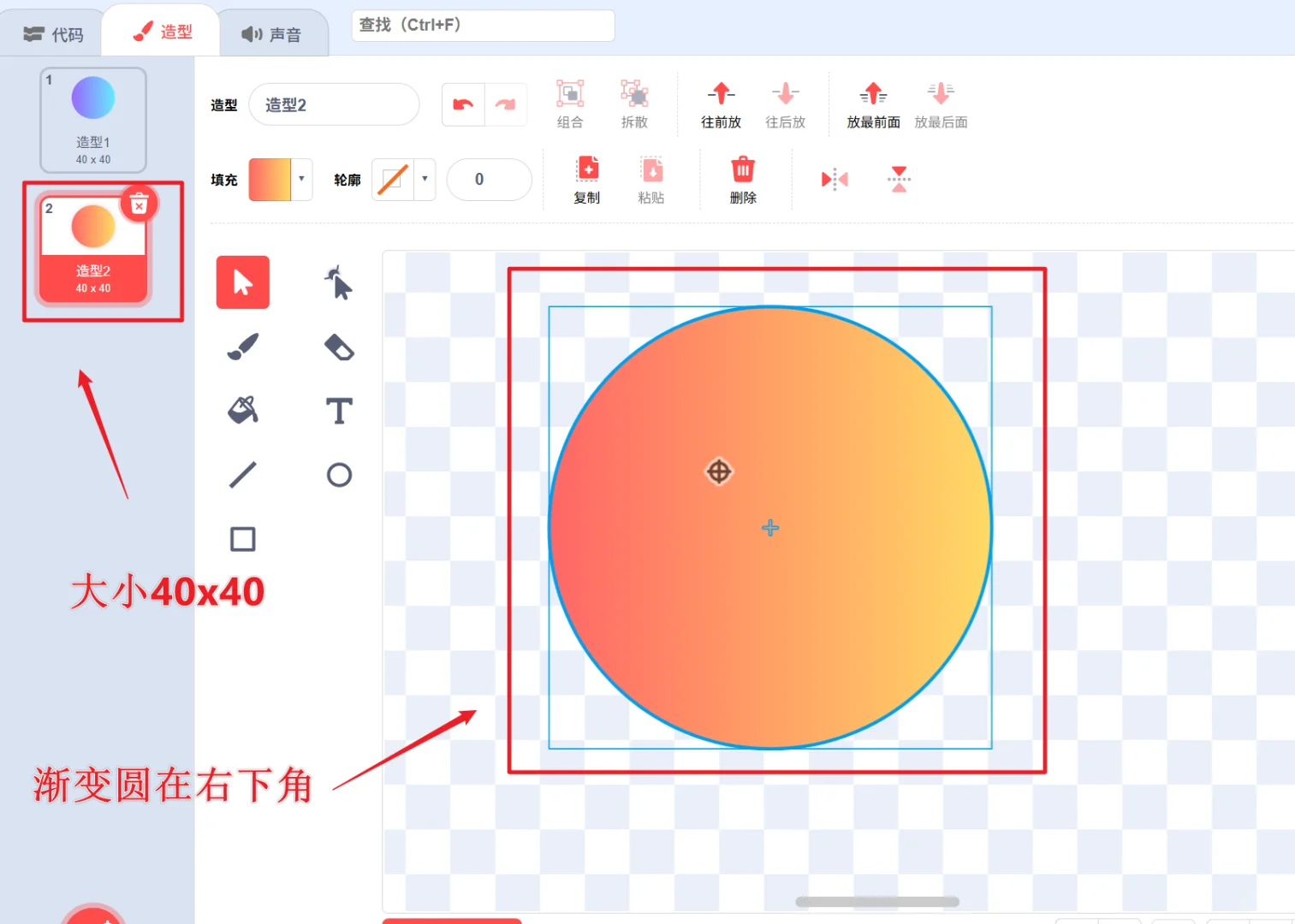Select the Circle tool
The width and height of the screenshot is (1295, 924).
pyautogui.click(x=338, y=475)
